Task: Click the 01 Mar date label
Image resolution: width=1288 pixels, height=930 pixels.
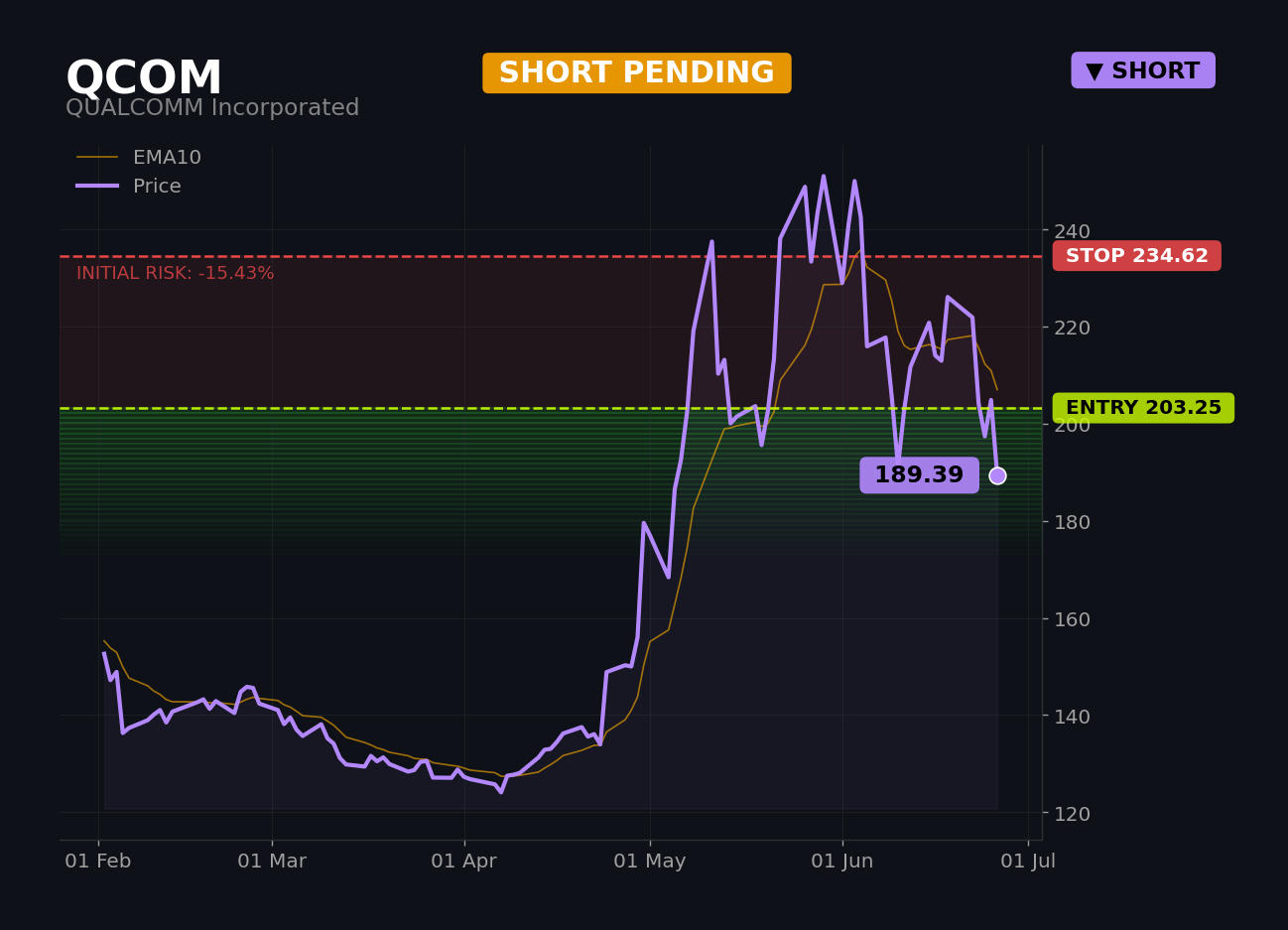Action: (x=272, y=862)
